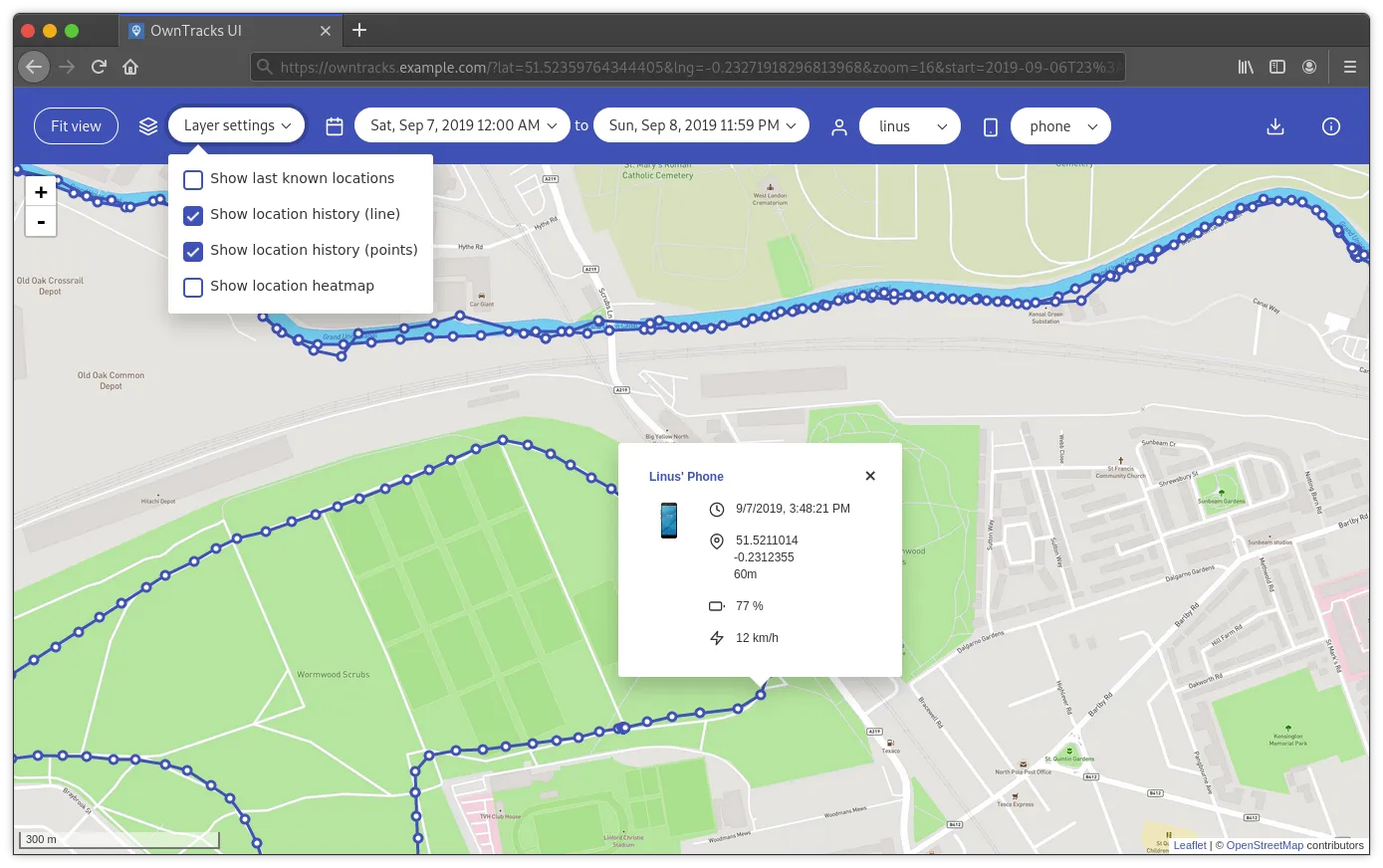Viewport: 1383px width, 868px height.
Task: Enable Show location heatmap
Action: pyautogui.click(x=192, y=288)
